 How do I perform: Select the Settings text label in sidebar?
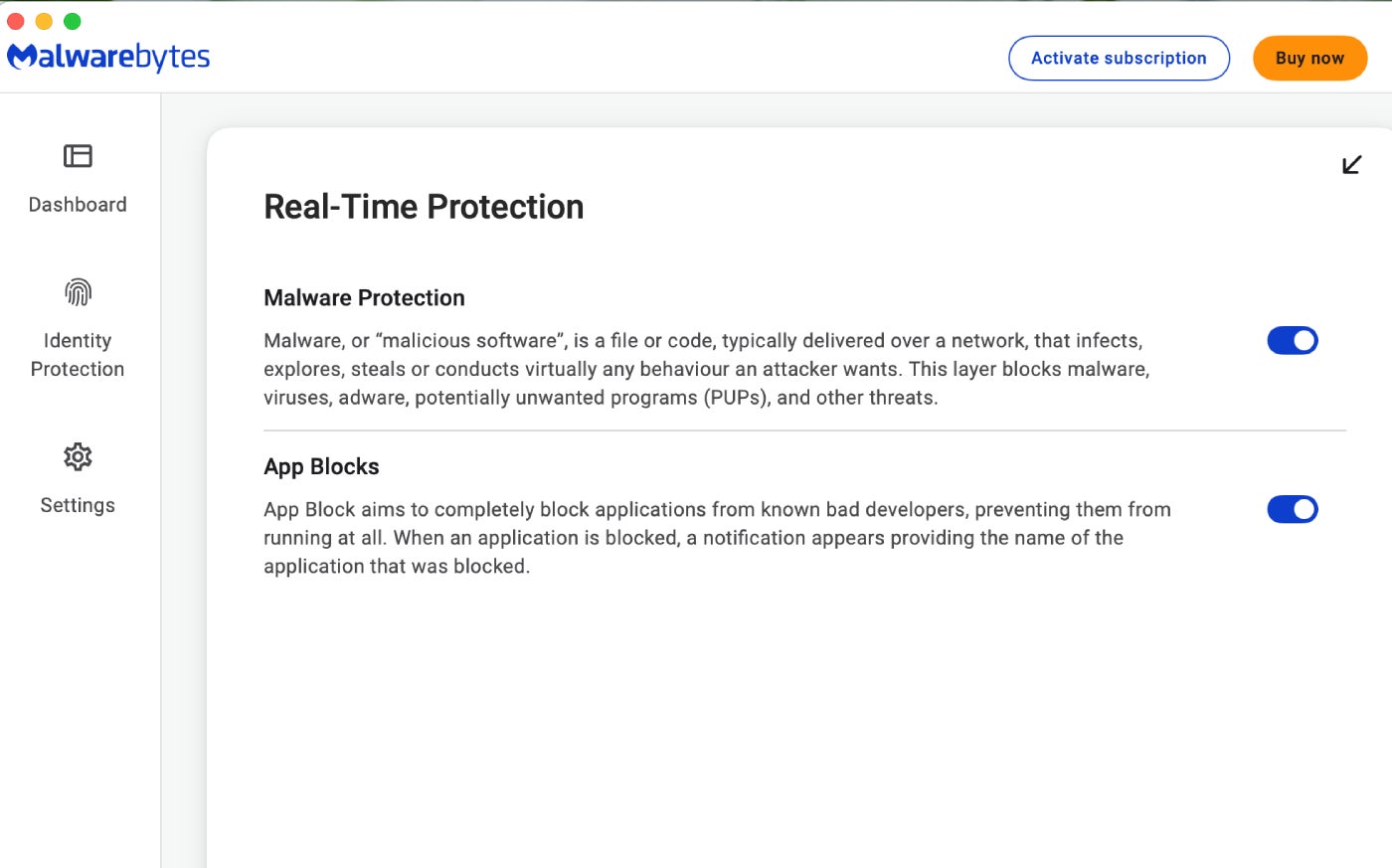point(78,505)
